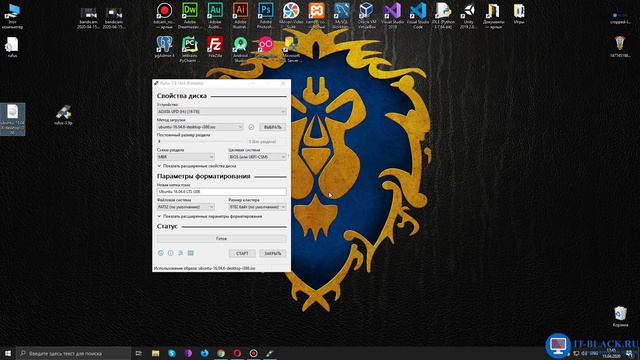Expand Показать расширенные свойства диска

point(197,166)
